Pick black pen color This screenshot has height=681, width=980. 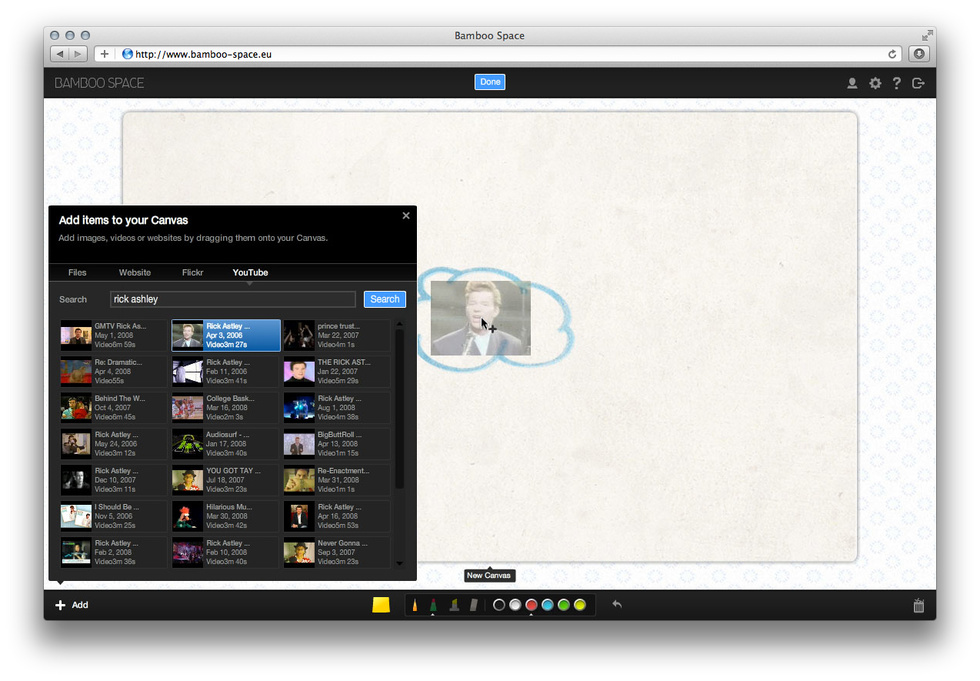pos(499,605)
